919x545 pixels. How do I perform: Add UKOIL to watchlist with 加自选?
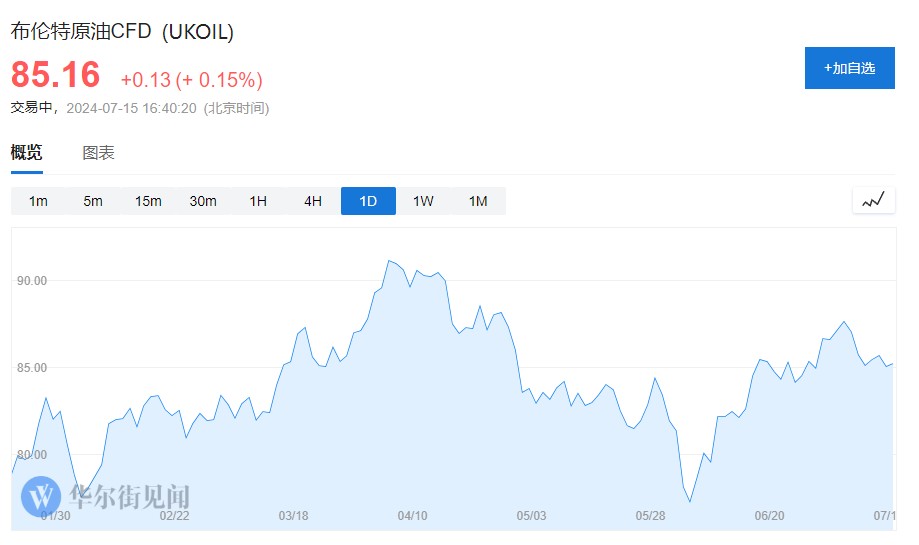click(849, 68)
